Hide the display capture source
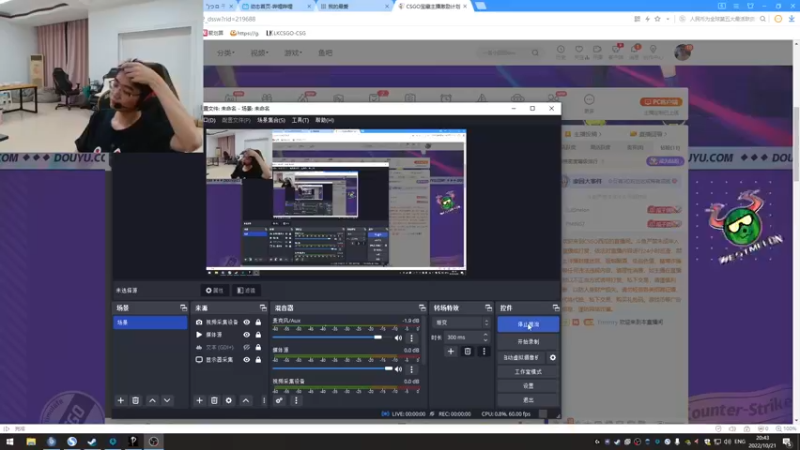 [x=246, y=360]
